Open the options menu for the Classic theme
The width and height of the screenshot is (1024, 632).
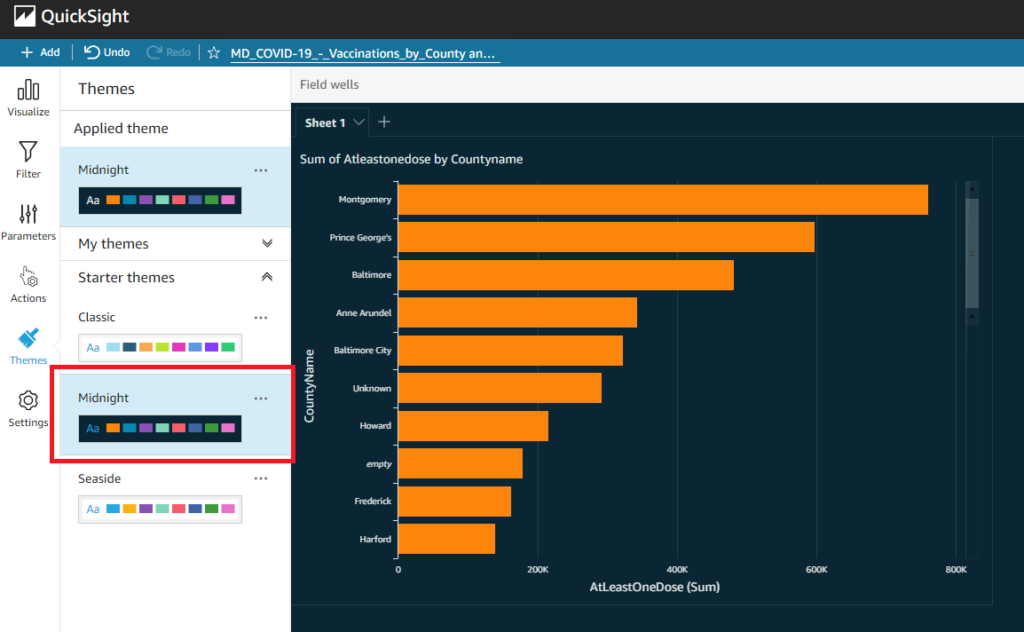coord(261,317)
